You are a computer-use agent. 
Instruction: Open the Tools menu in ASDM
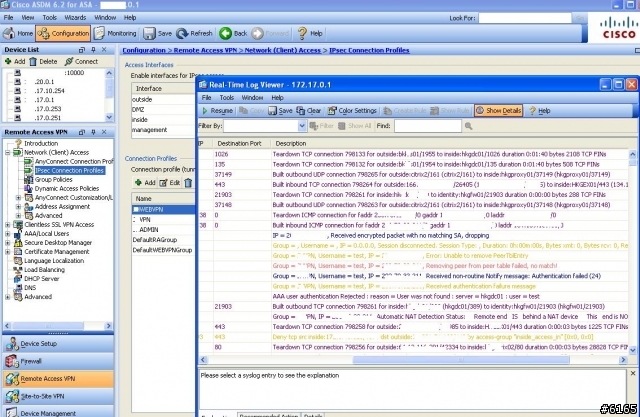coord(50,18)
